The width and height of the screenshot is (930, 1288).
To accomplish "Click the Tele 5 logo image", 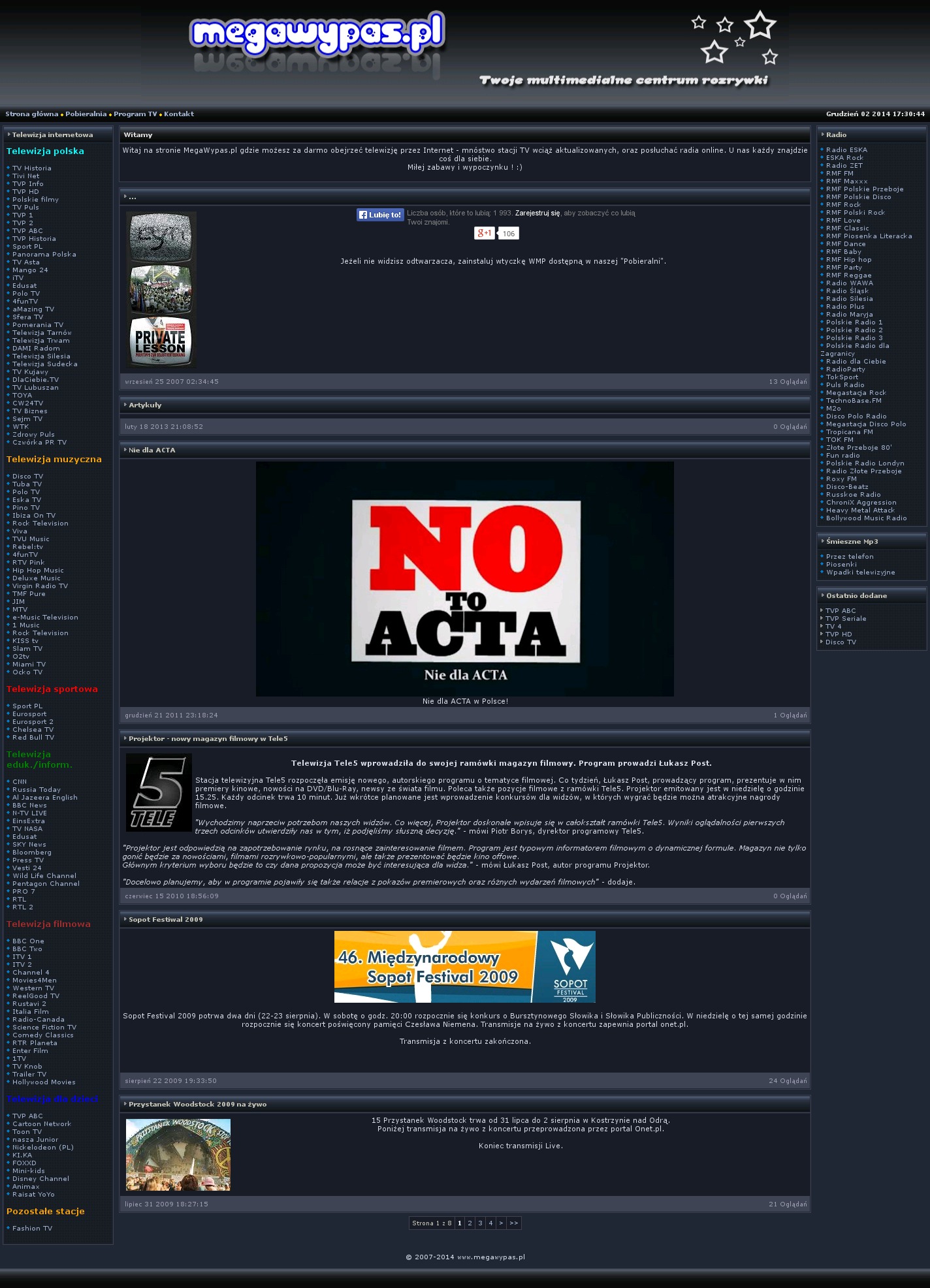I will tap(159, 792).
